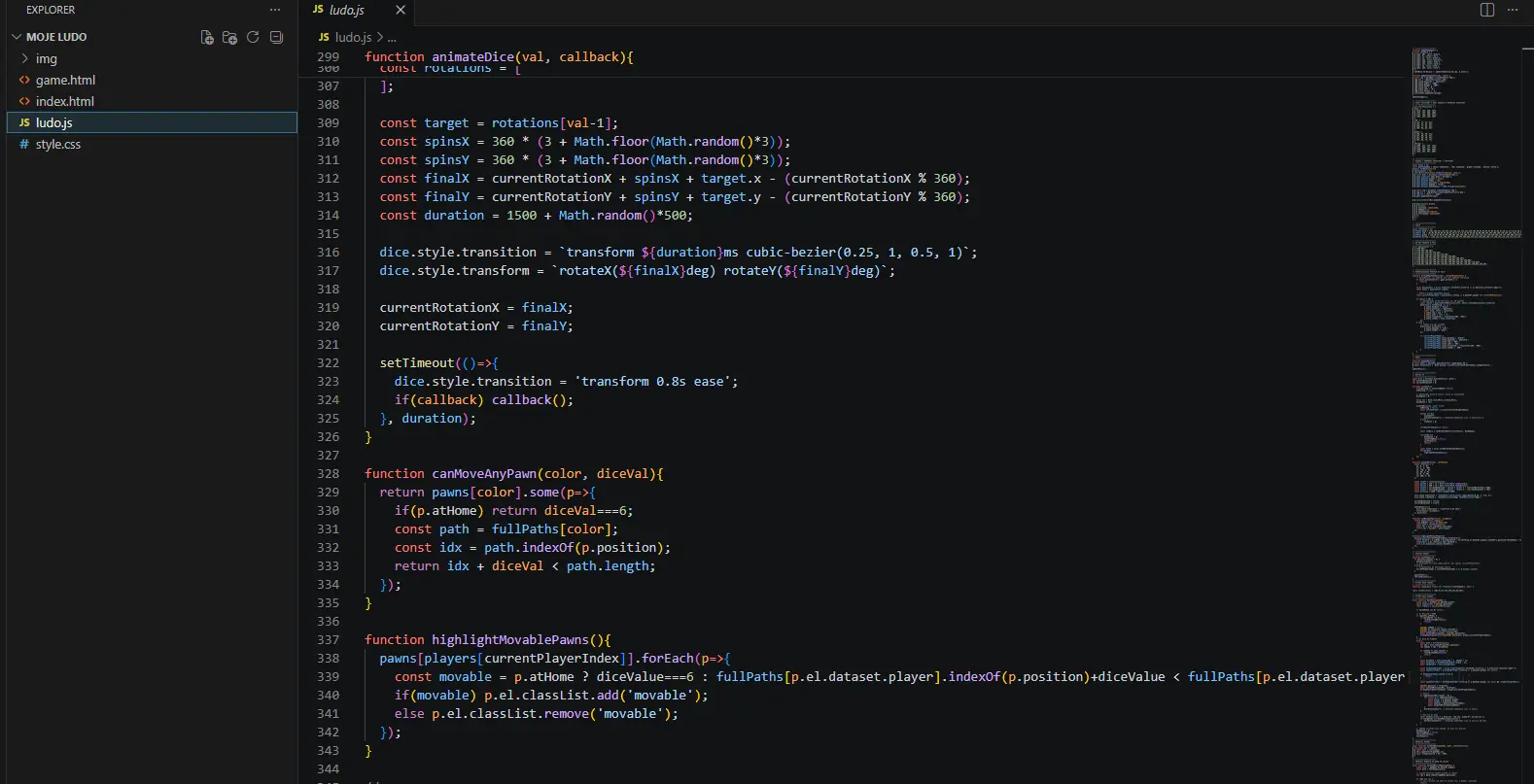Click 'p.el.classList.add' on line 340
This screenshot has height=784, width=1534.
tap(551, 696)
